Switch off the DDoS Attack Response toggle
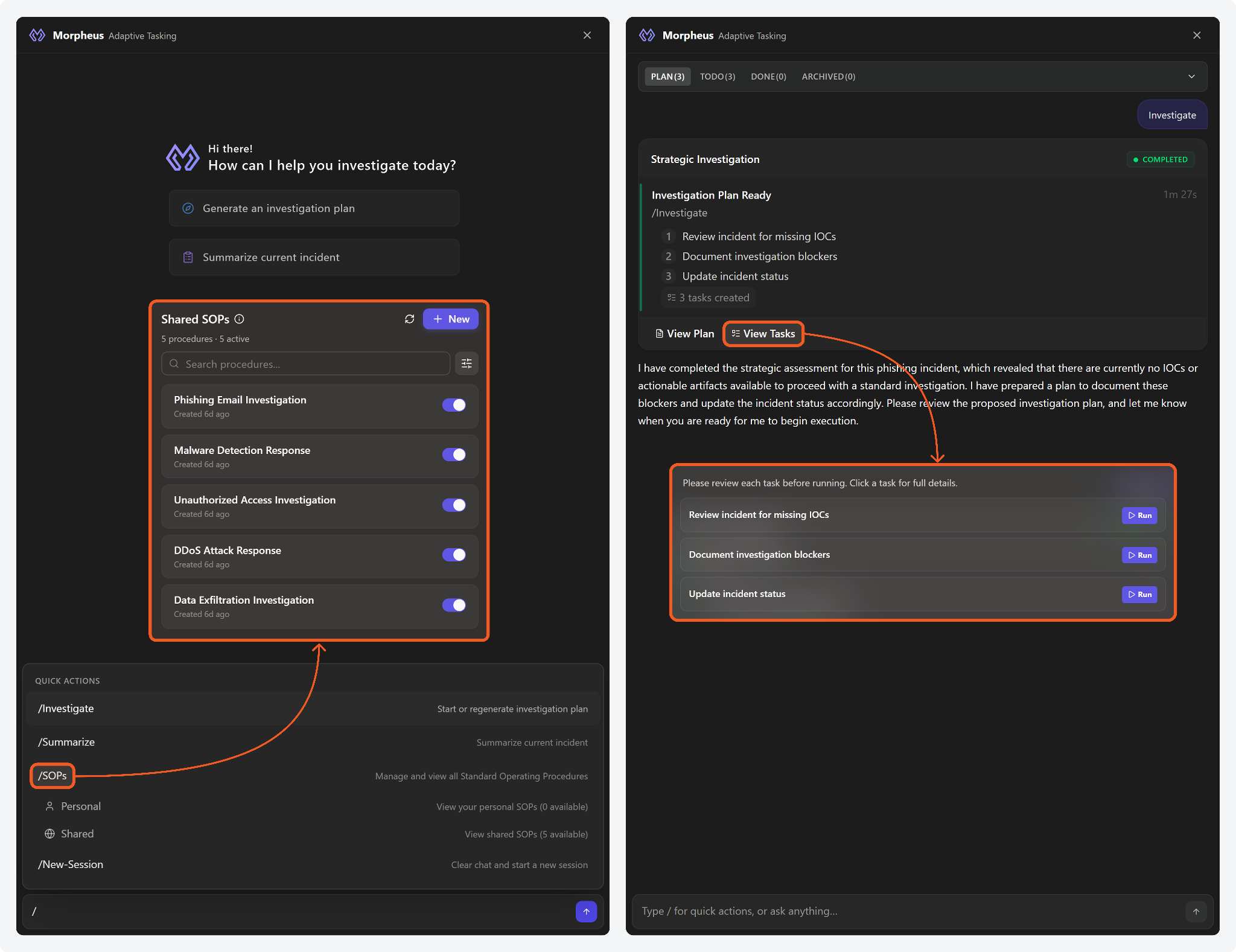Viewport: 1236px width, 952px height. point(454,555)
